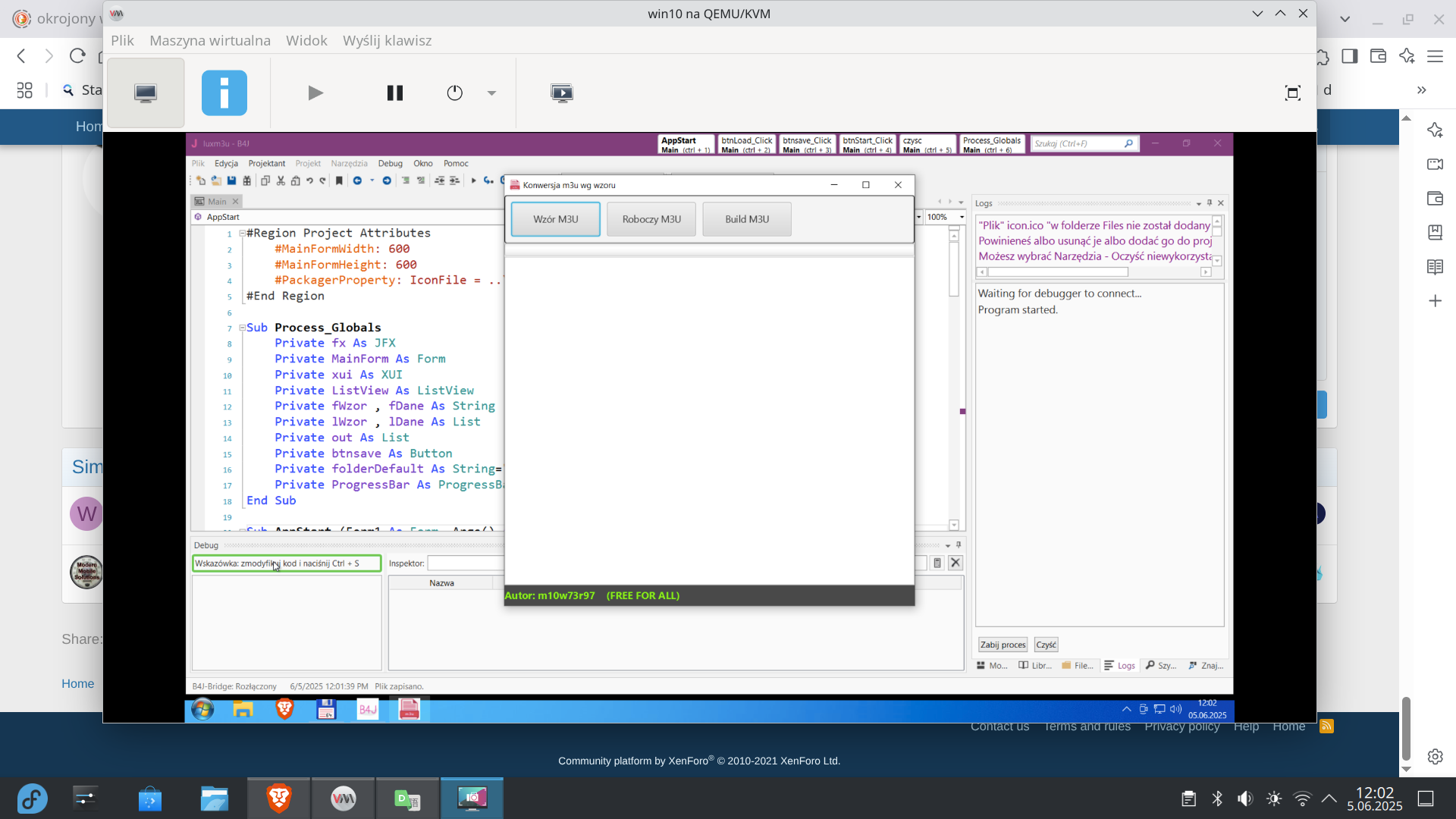Click the Cut scissors icon in B4J toolbar

[x=281, y=180]
